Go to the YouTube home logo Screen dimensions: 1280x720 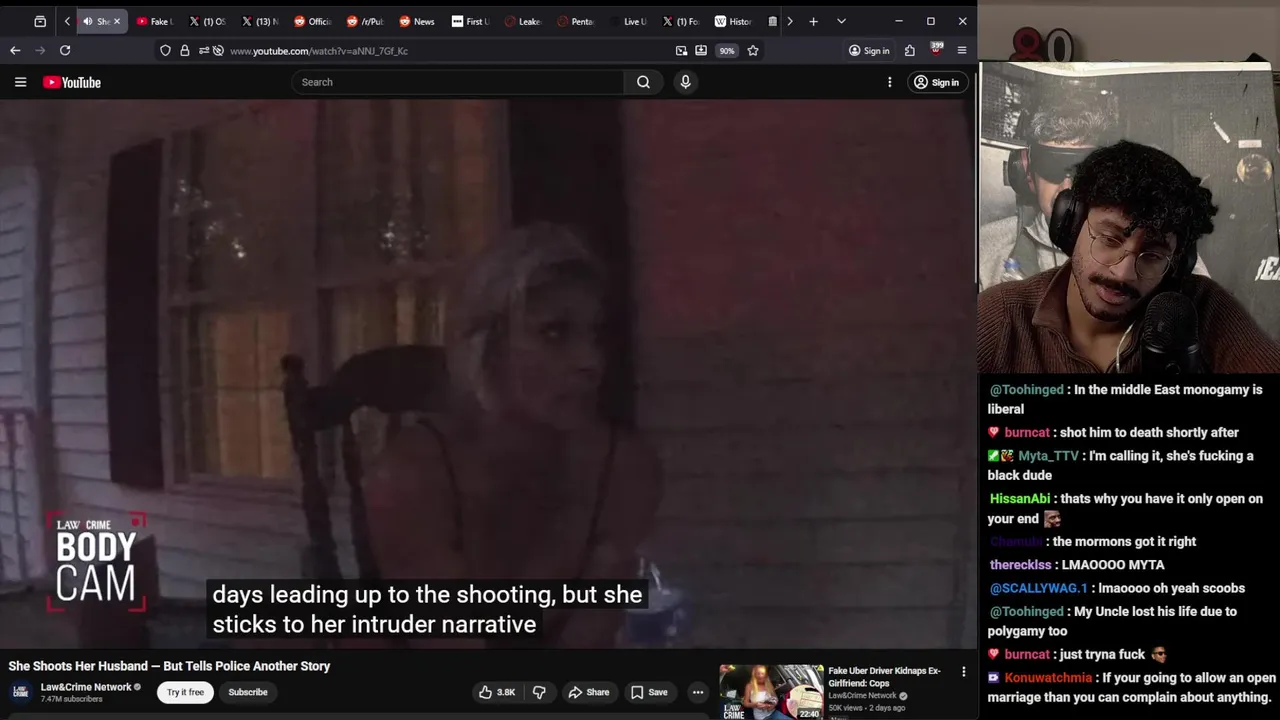point(72,82)
